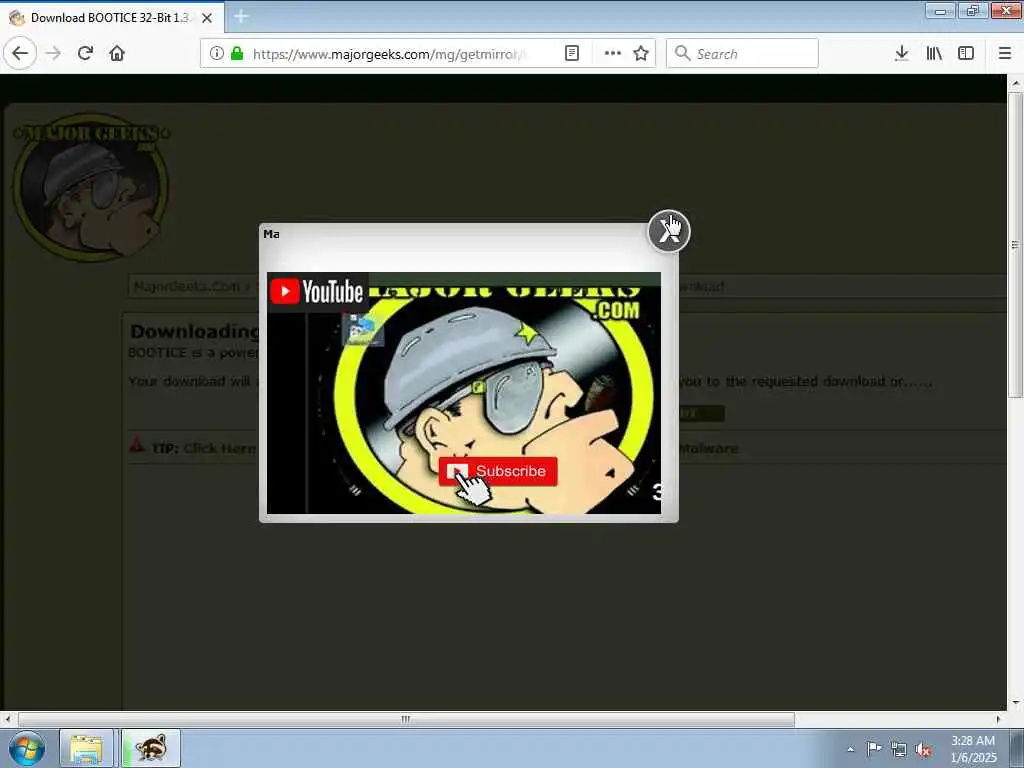Toggle reader view icon
The image size is (1024, 768).
click(571, 54)
